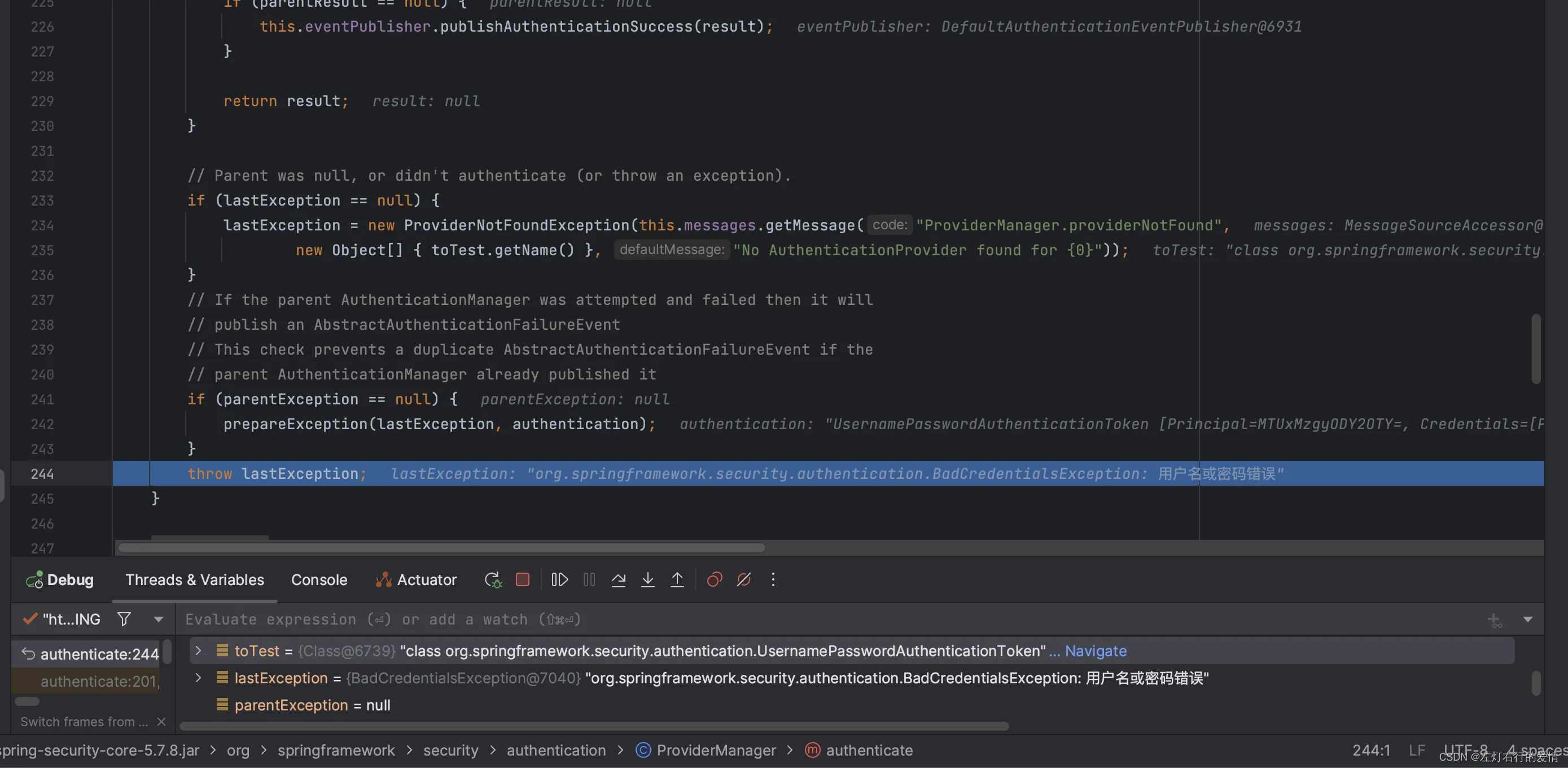Toggle the frames filter funnel icon
1568x768 pixels.
(x=124, y=619)
